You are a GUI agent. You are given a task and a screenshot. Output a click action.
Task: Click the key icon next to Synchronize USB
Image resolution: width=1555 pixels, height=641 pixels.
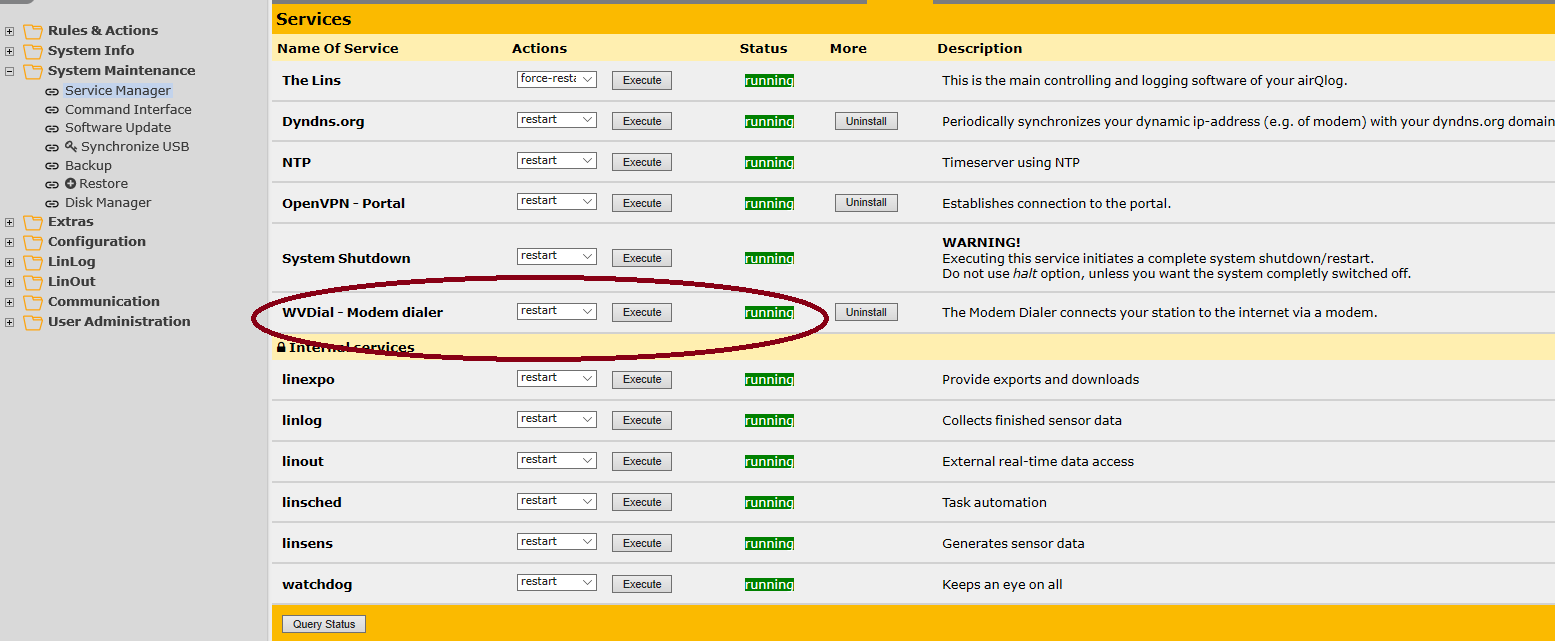point(71,147)
